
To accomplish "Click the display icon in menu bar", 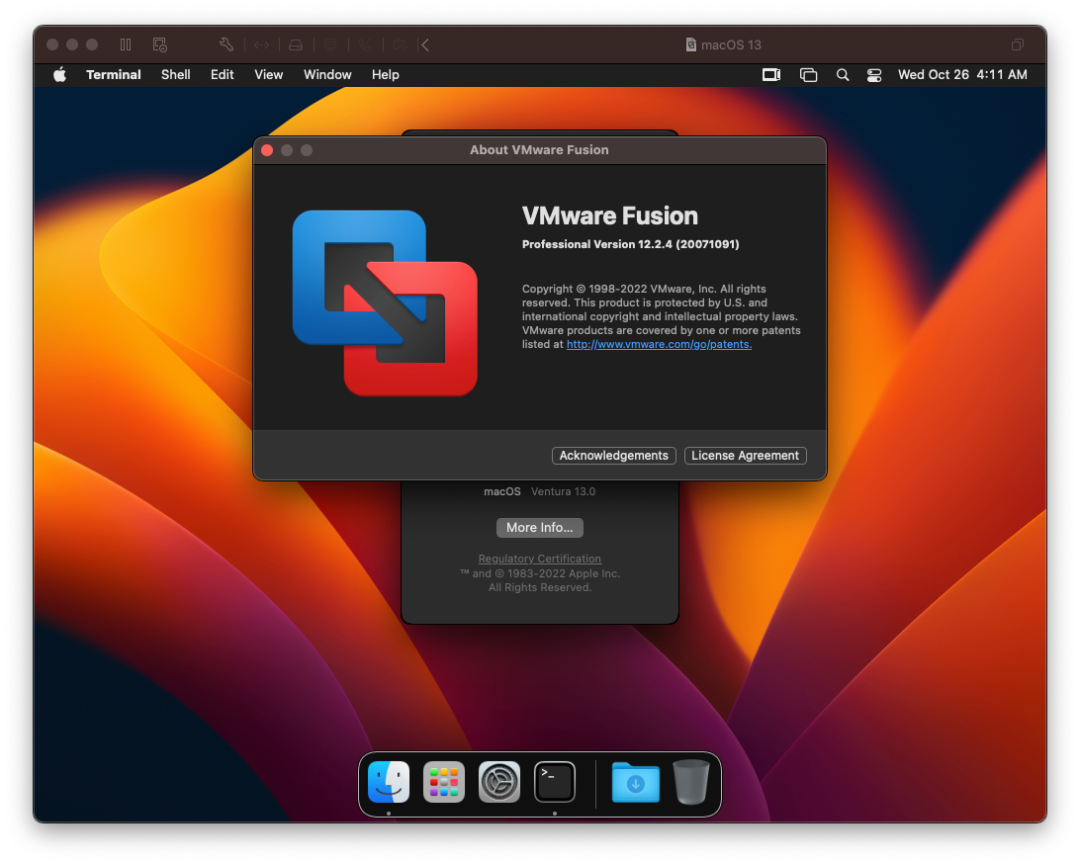I will (771, 74).
